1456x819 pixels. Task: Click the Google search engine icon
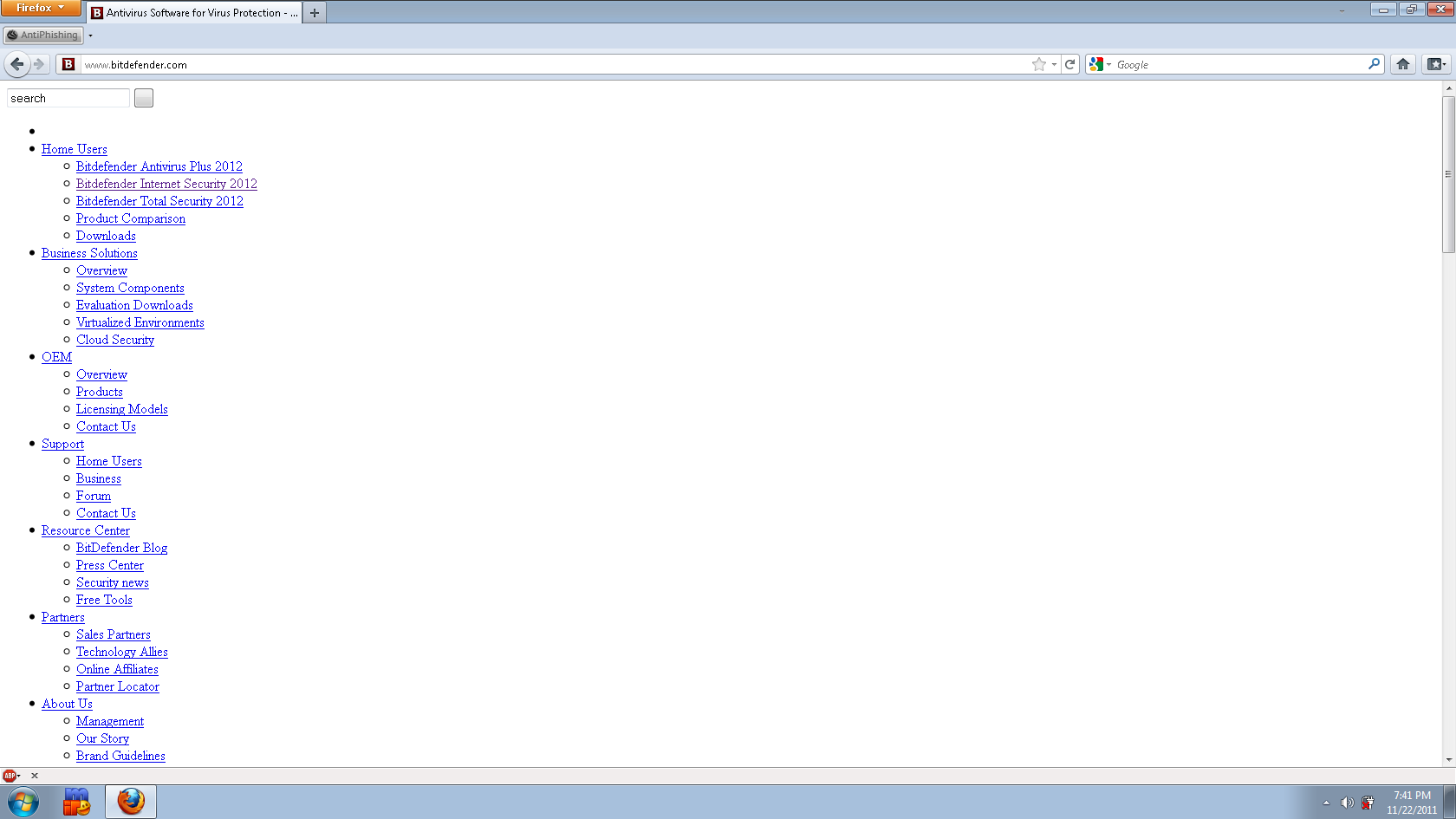click(1096, 64)
